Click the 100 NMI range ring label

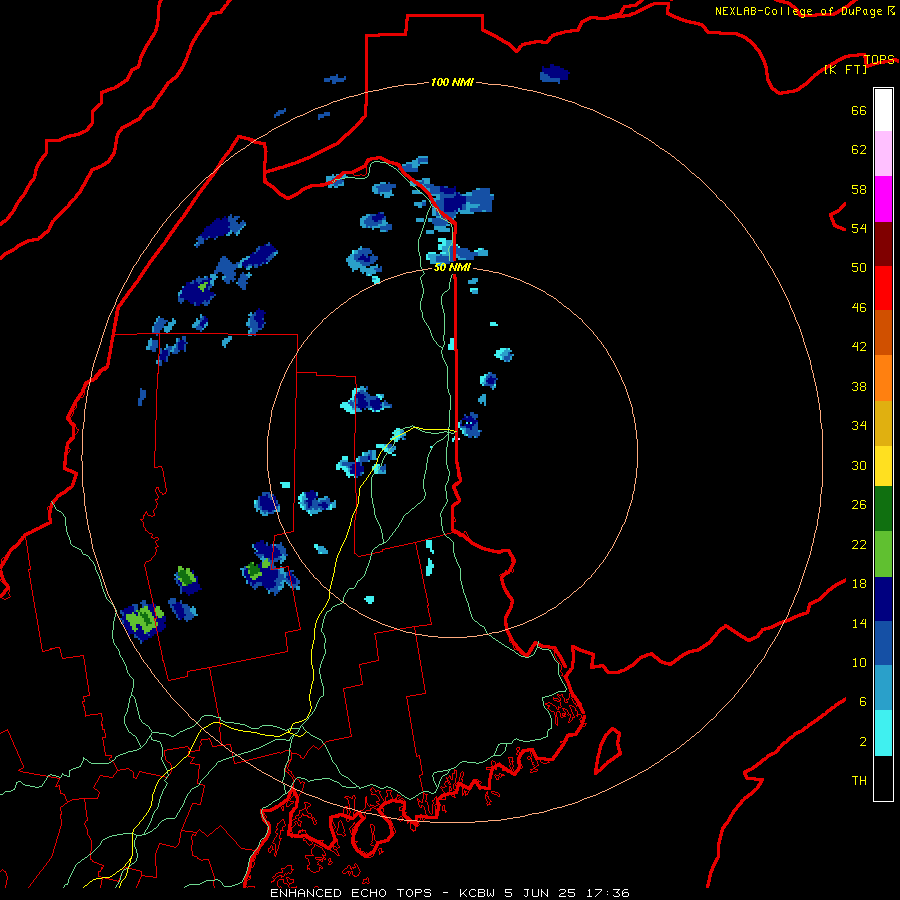point(452,82)
